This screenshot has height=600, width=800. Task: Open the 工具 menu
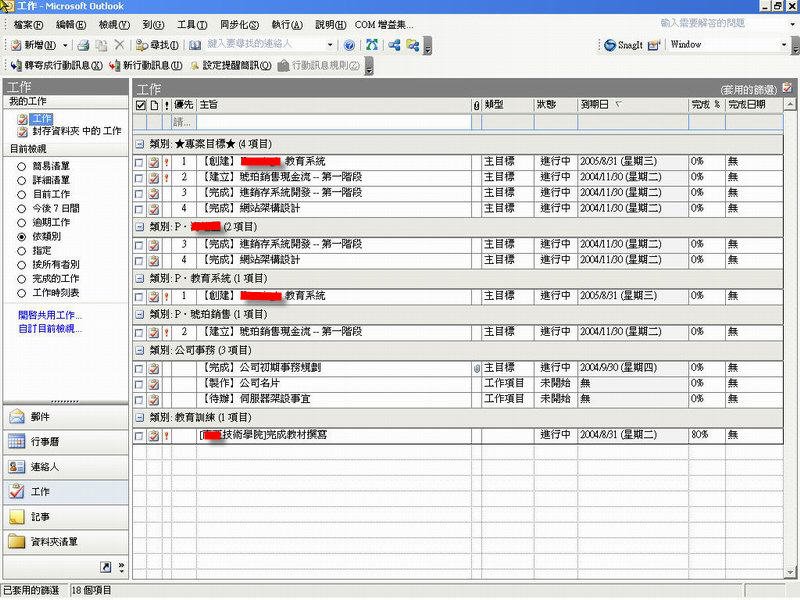[192, 24]
